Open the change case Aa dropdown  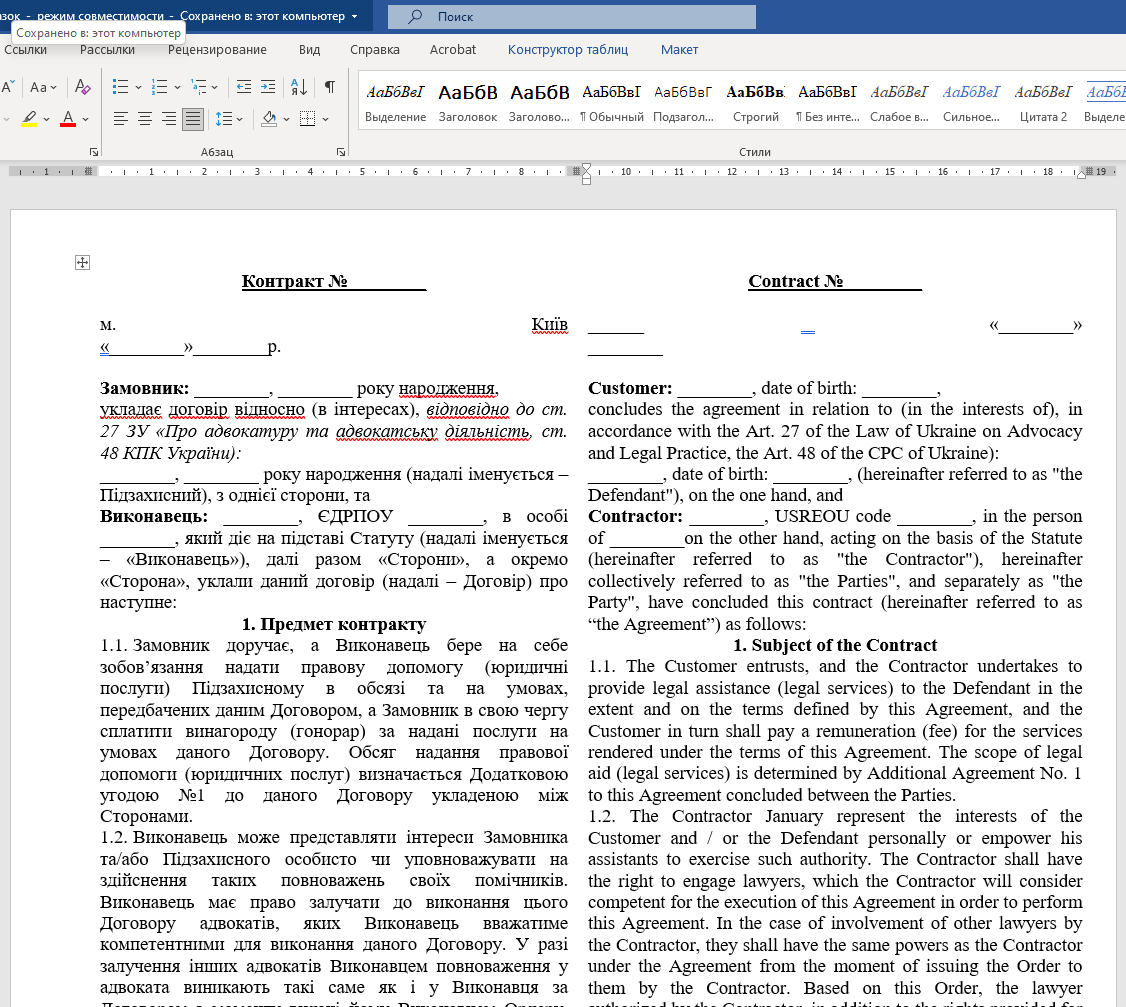click(x=43, y=88)
